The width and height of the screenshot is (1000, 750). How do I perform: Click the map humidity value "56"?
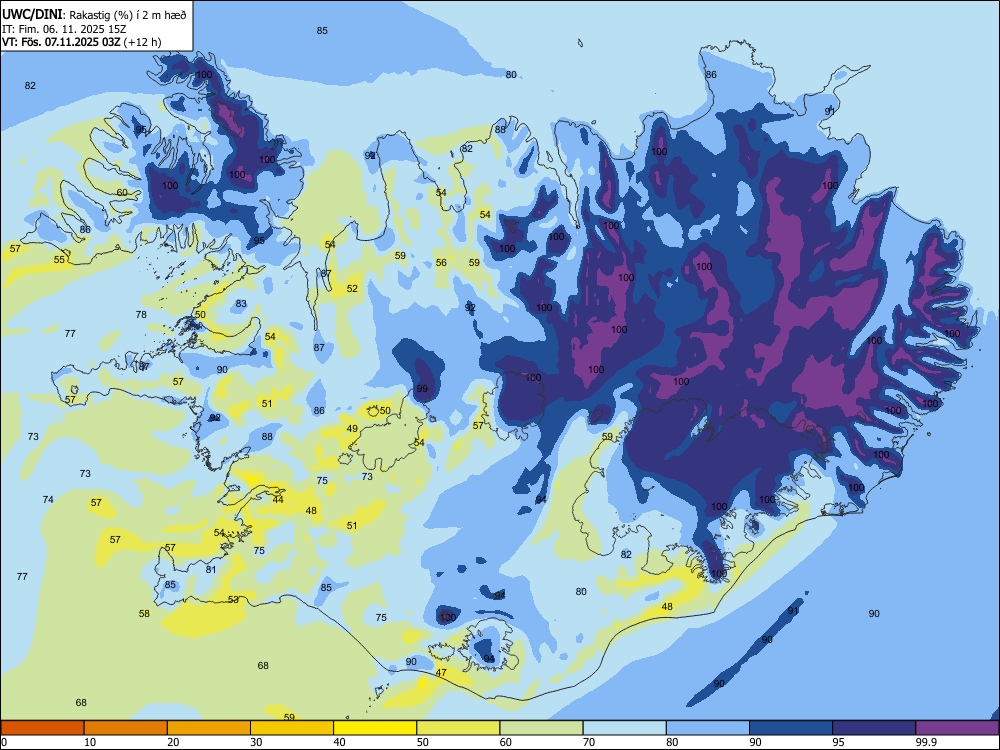(441, 263)
